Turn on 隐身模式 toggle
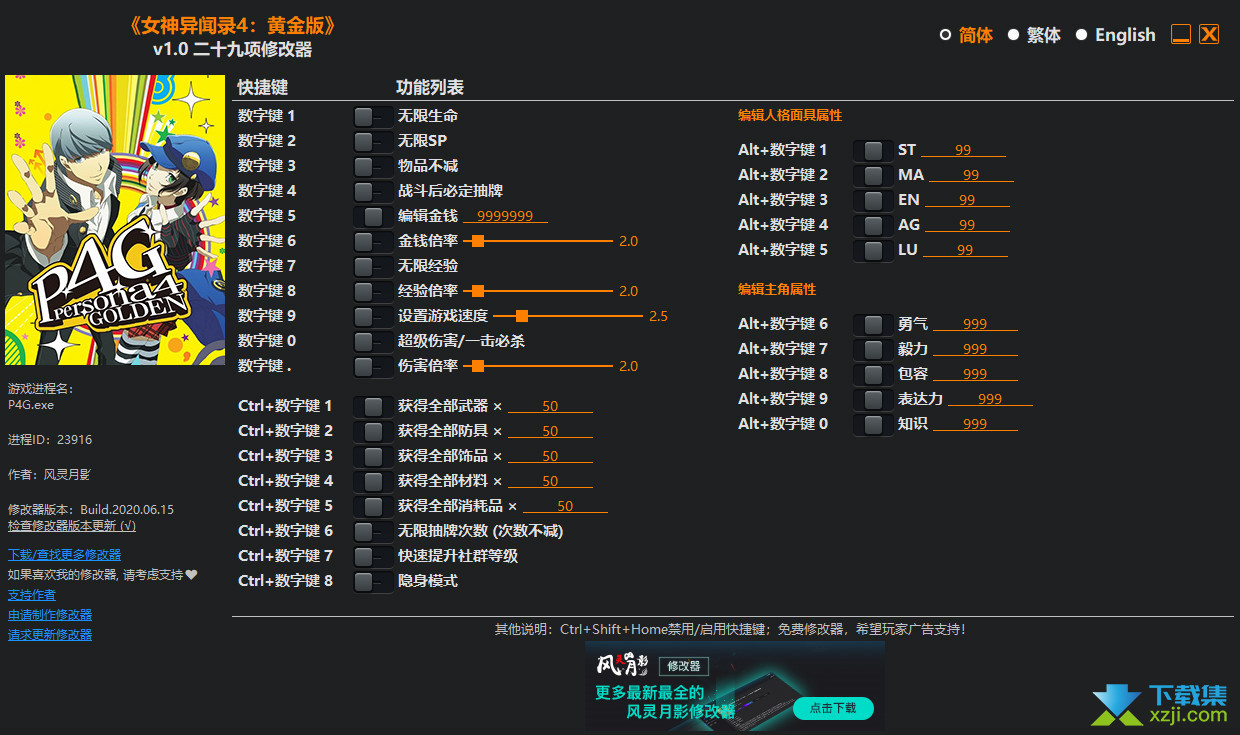The width and height of the screenshot is (1240, 735). click(373, 581)
